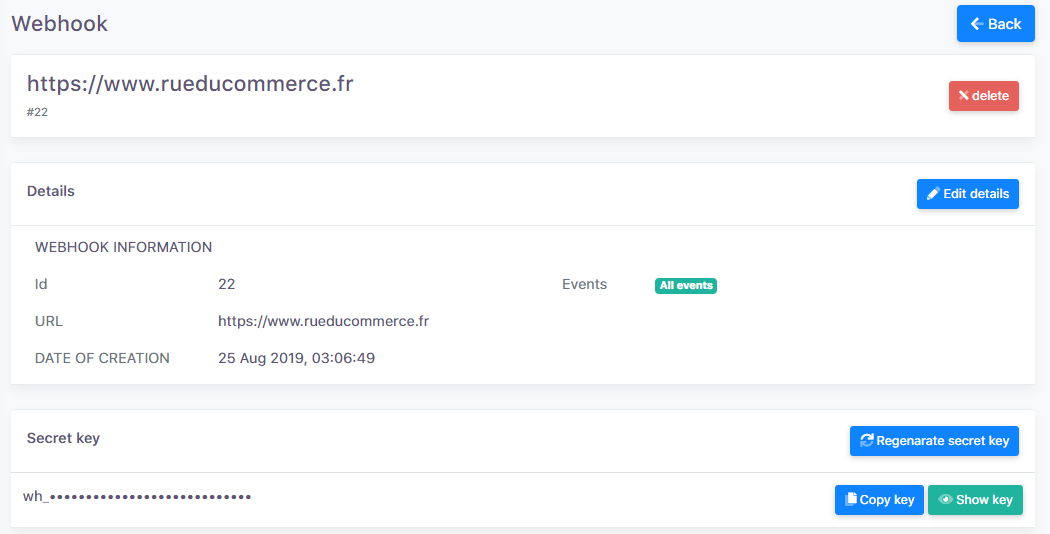Select the masked wh_ secret key text
1050x534 pixels.
click(137, 496)
